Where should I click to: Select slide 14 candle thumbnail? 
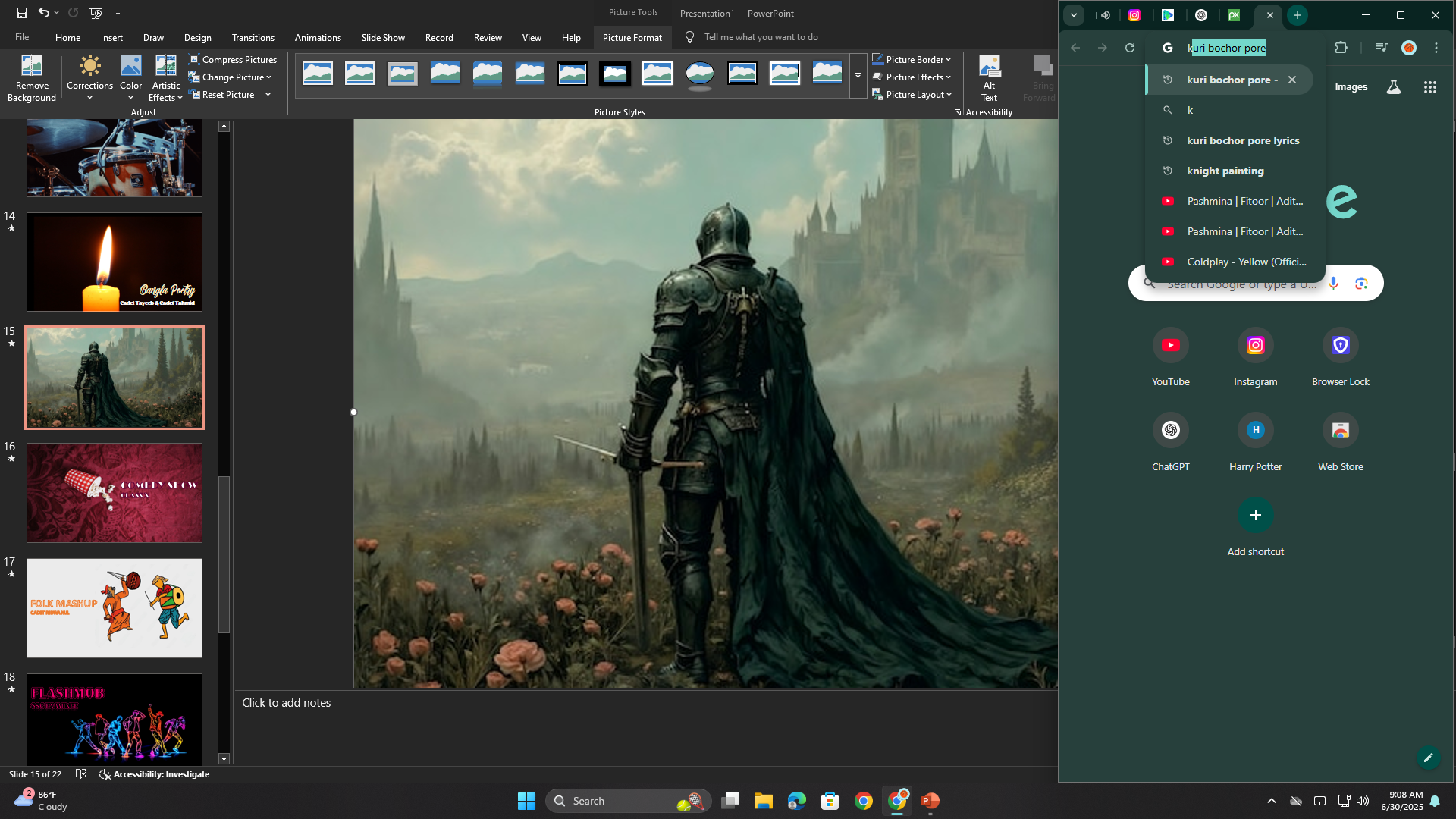click(115, 262)
